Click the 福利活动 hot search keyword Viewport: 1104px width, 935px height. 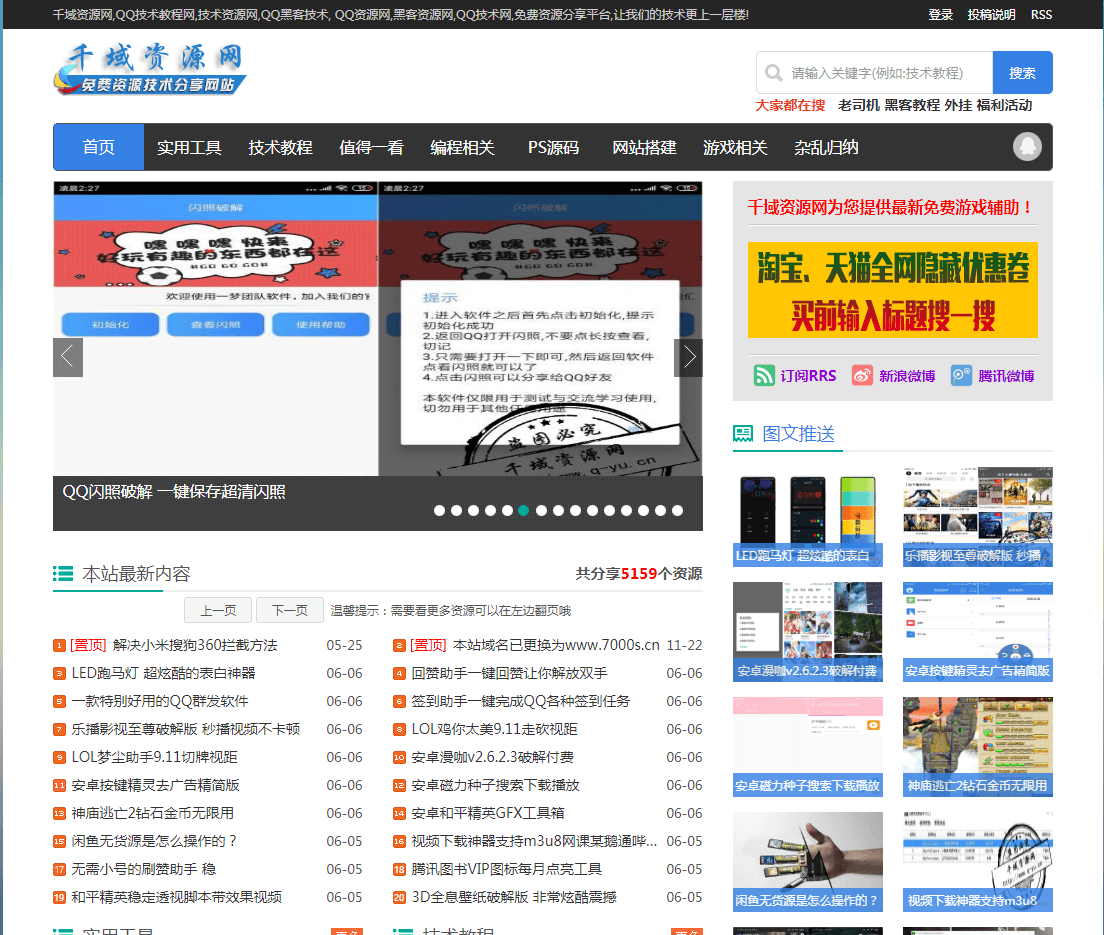point(1004,105)
